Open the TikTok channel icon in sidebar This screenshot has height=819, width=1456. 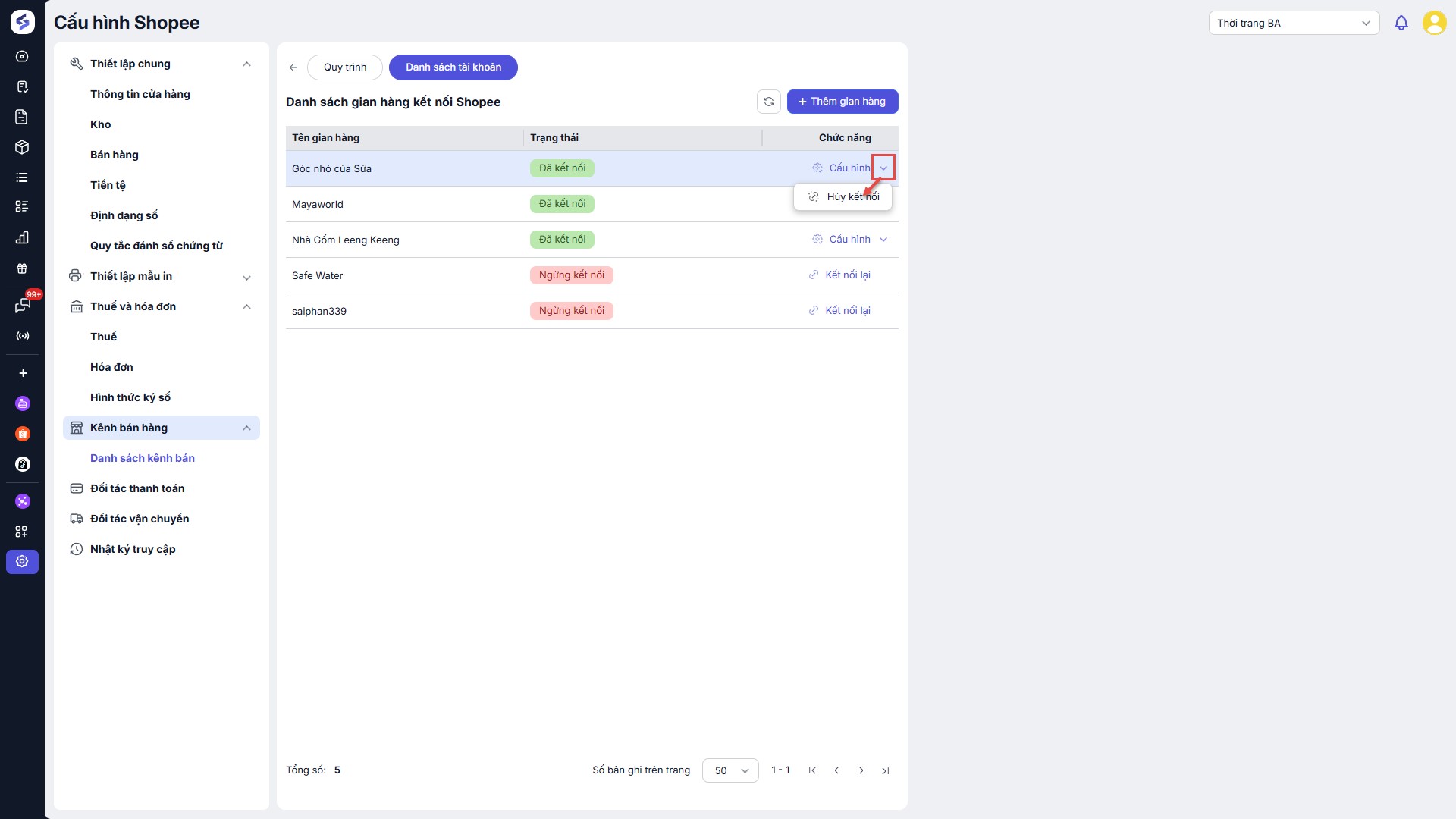[x=23, y=464]
